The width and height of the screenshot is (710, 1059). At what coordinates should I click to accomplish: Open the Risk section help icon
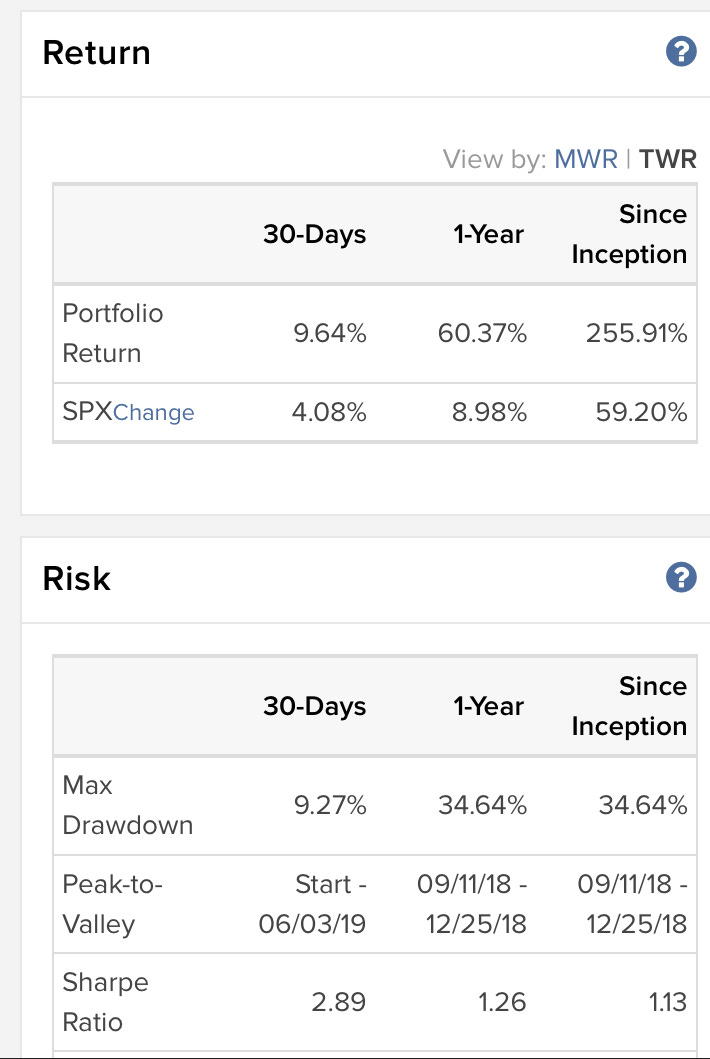(681, 577)
